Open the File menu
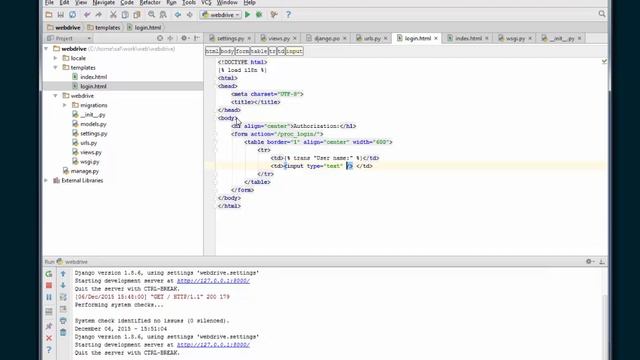 (x=49, y=2)
